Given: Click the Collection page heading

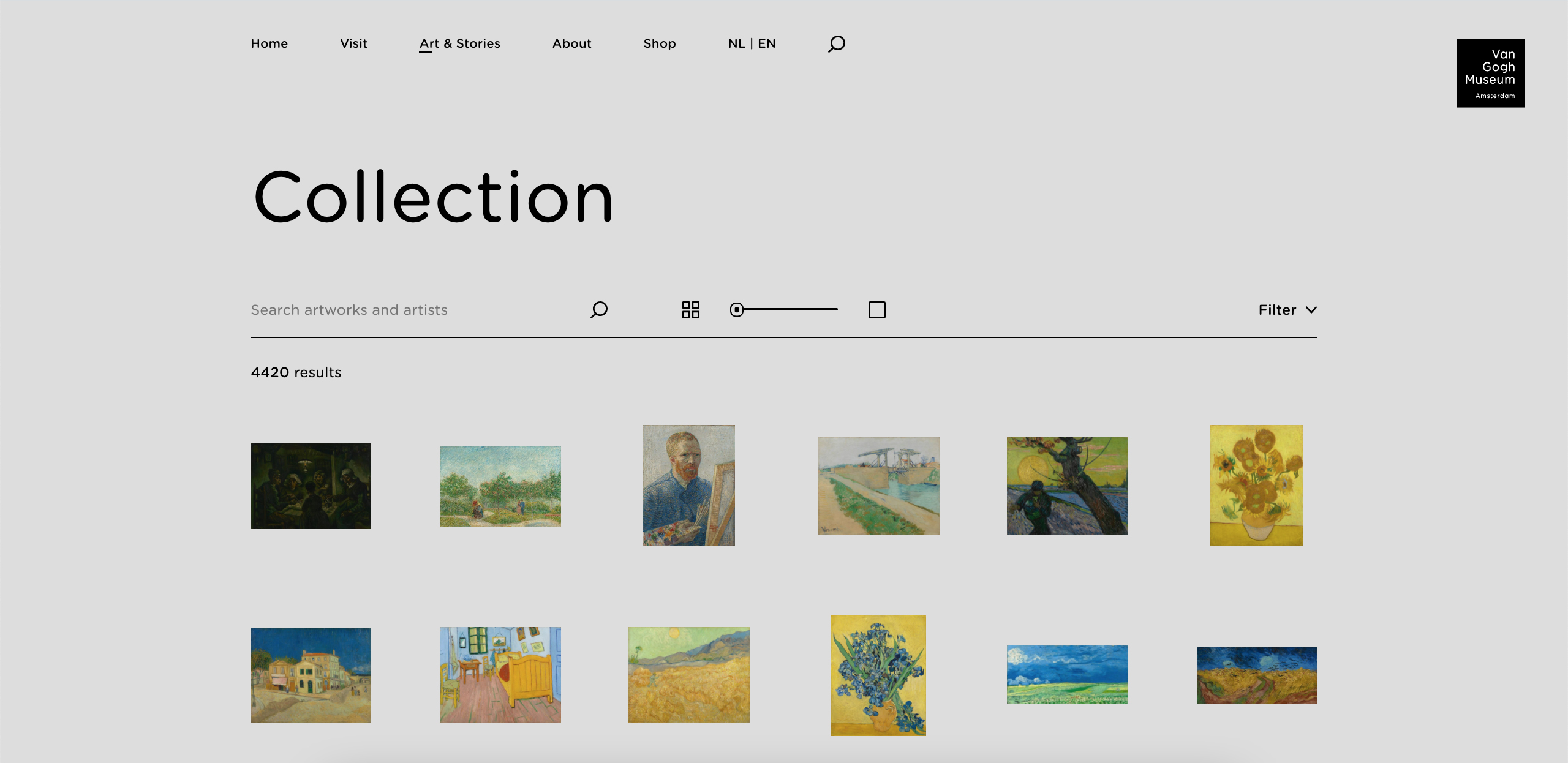Looking at the screenshot, I should click(x=433, y=197).
